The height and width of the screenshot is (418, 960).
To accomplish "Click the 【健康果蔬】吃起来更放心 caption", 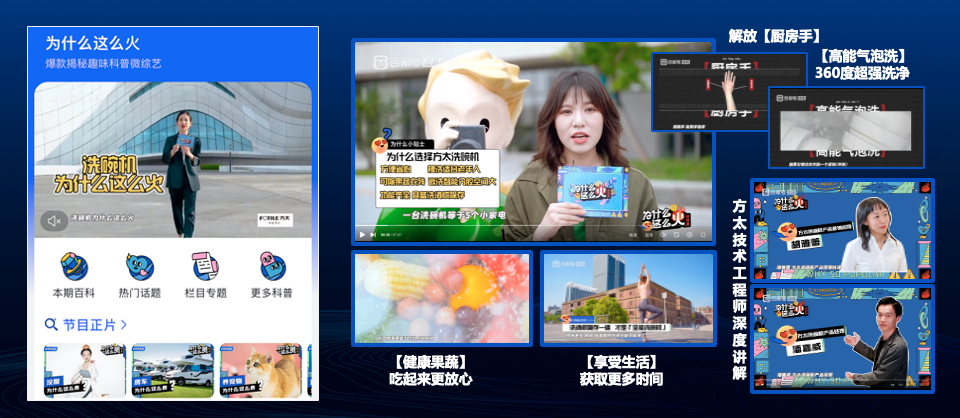I will [x=431, y=370].
